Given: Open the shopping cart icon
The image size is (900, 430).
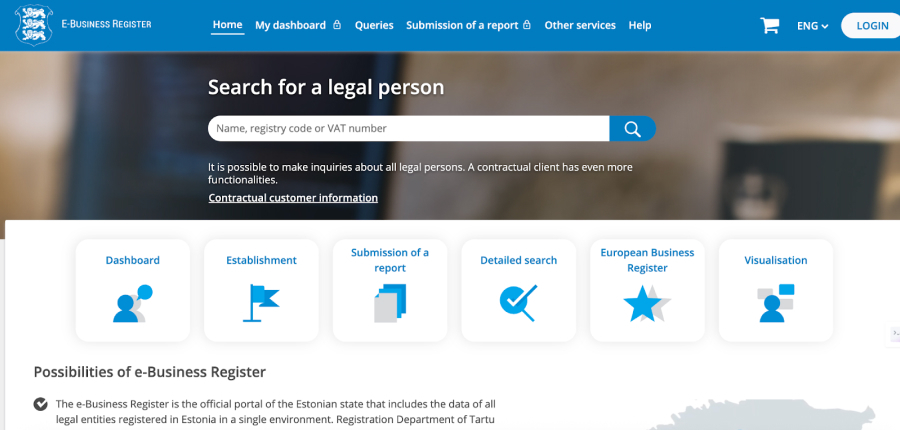Looking at the screenshot, I should click(x=769, y=25).
